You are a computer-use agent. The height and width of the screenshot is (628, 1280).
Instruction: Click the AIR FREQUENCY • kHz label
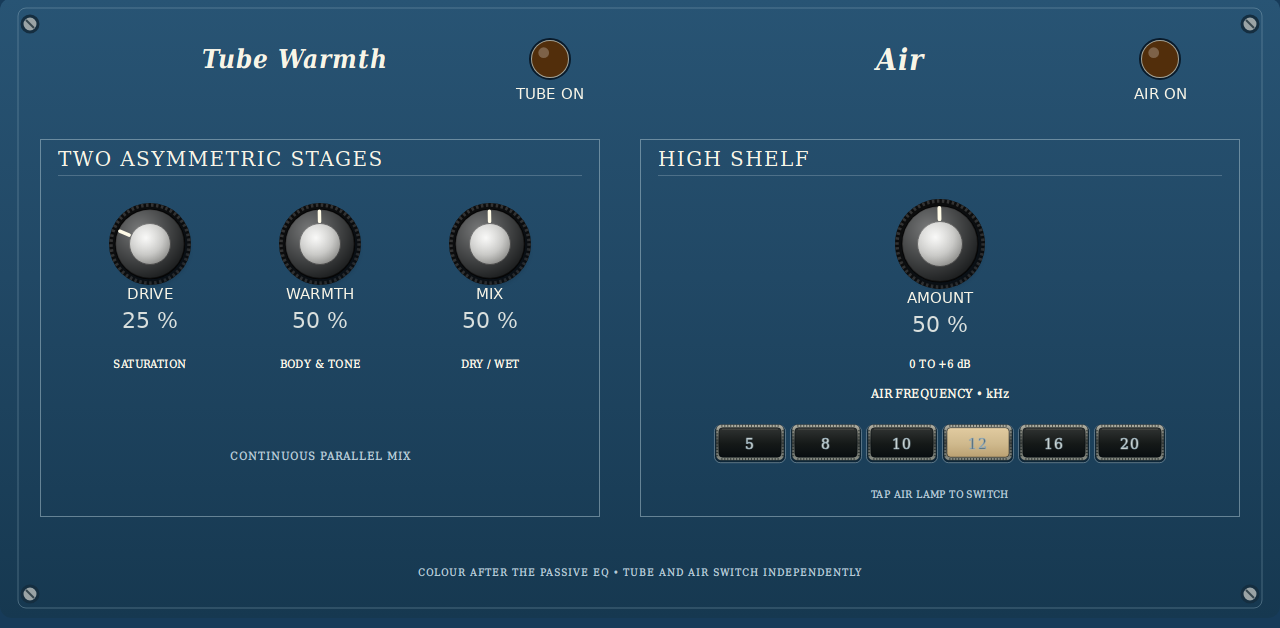(940, 394)
